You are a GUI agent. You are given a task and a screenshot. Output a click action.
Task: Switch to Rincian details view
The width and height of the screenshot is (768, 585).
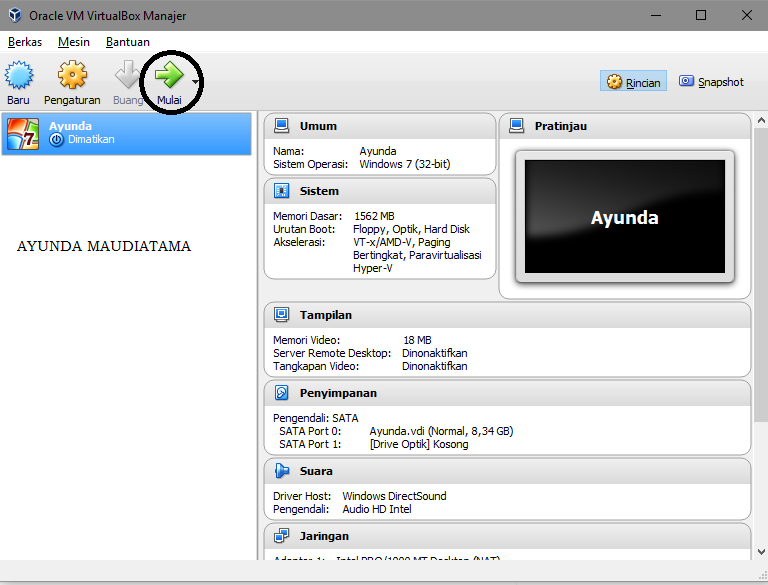(x=633, y=82)
